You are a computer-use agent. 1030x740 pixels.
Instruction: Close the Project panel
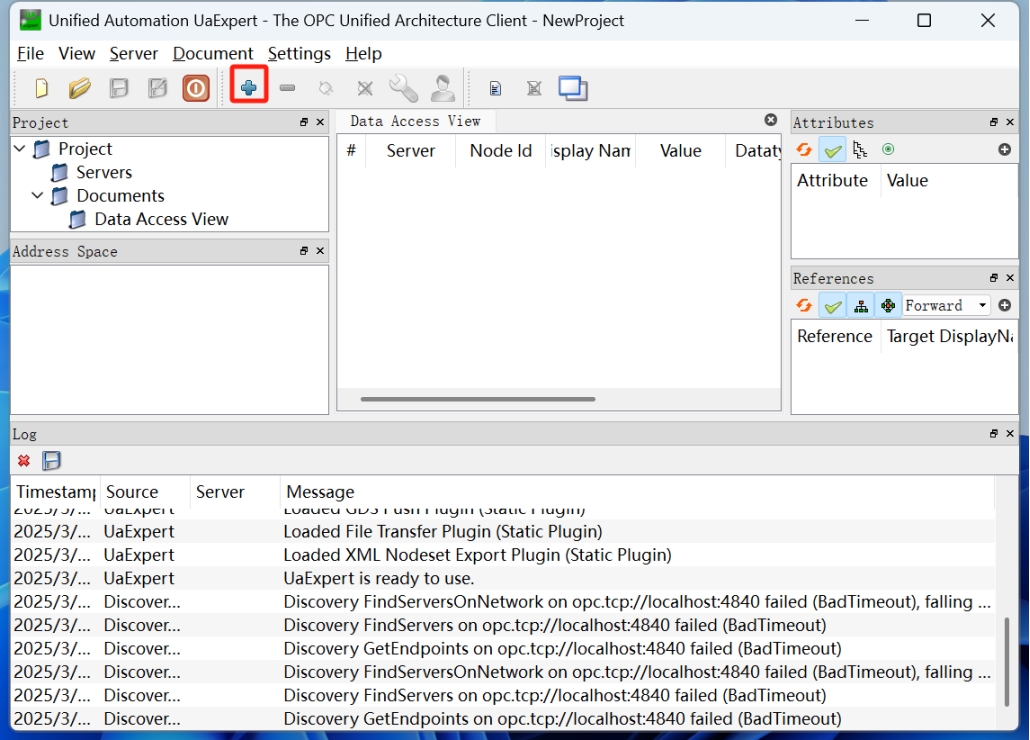(x=321, y=122)
